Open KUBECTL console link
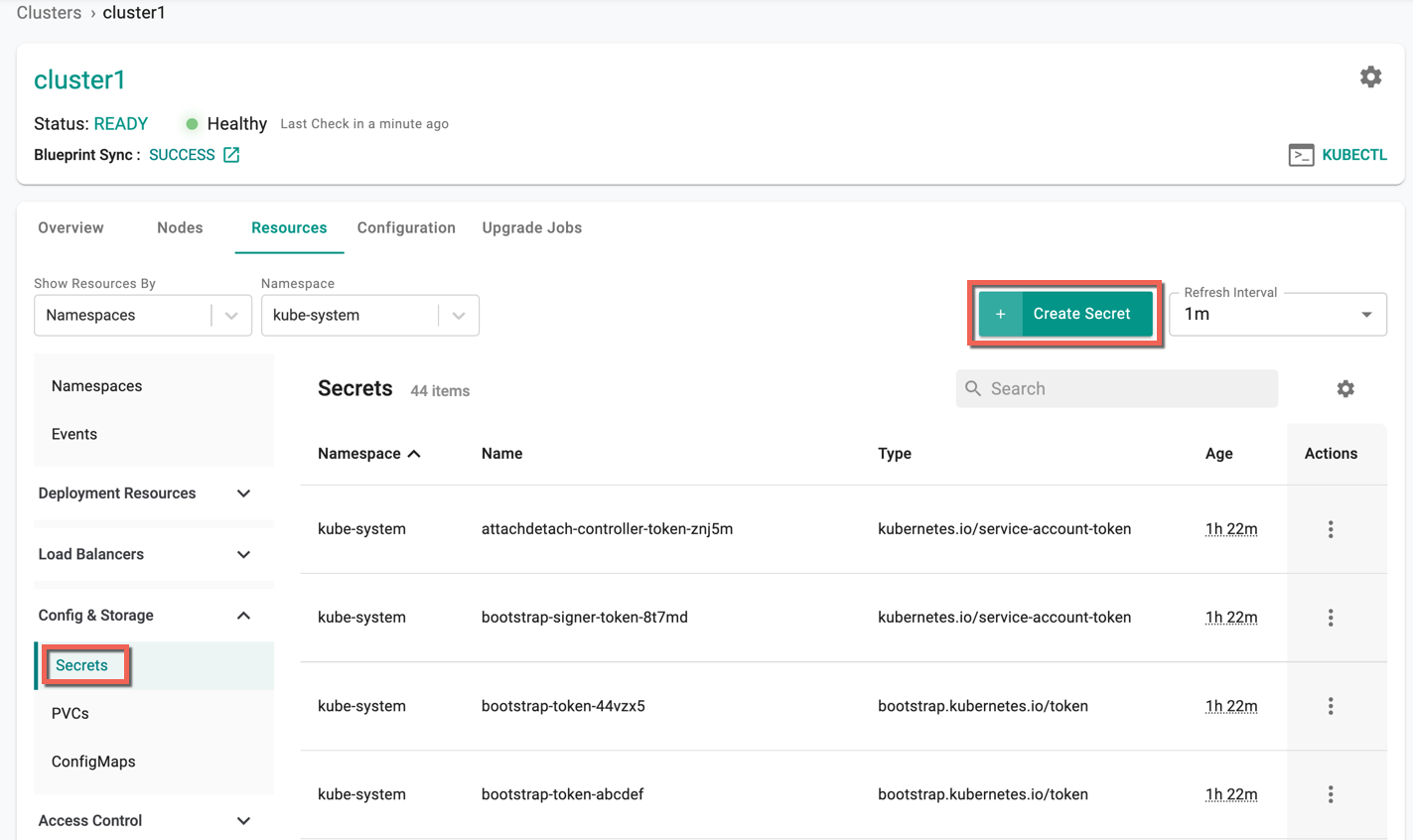The width and height of the screenshot is (1413, 840). [x=1354, y=155]
